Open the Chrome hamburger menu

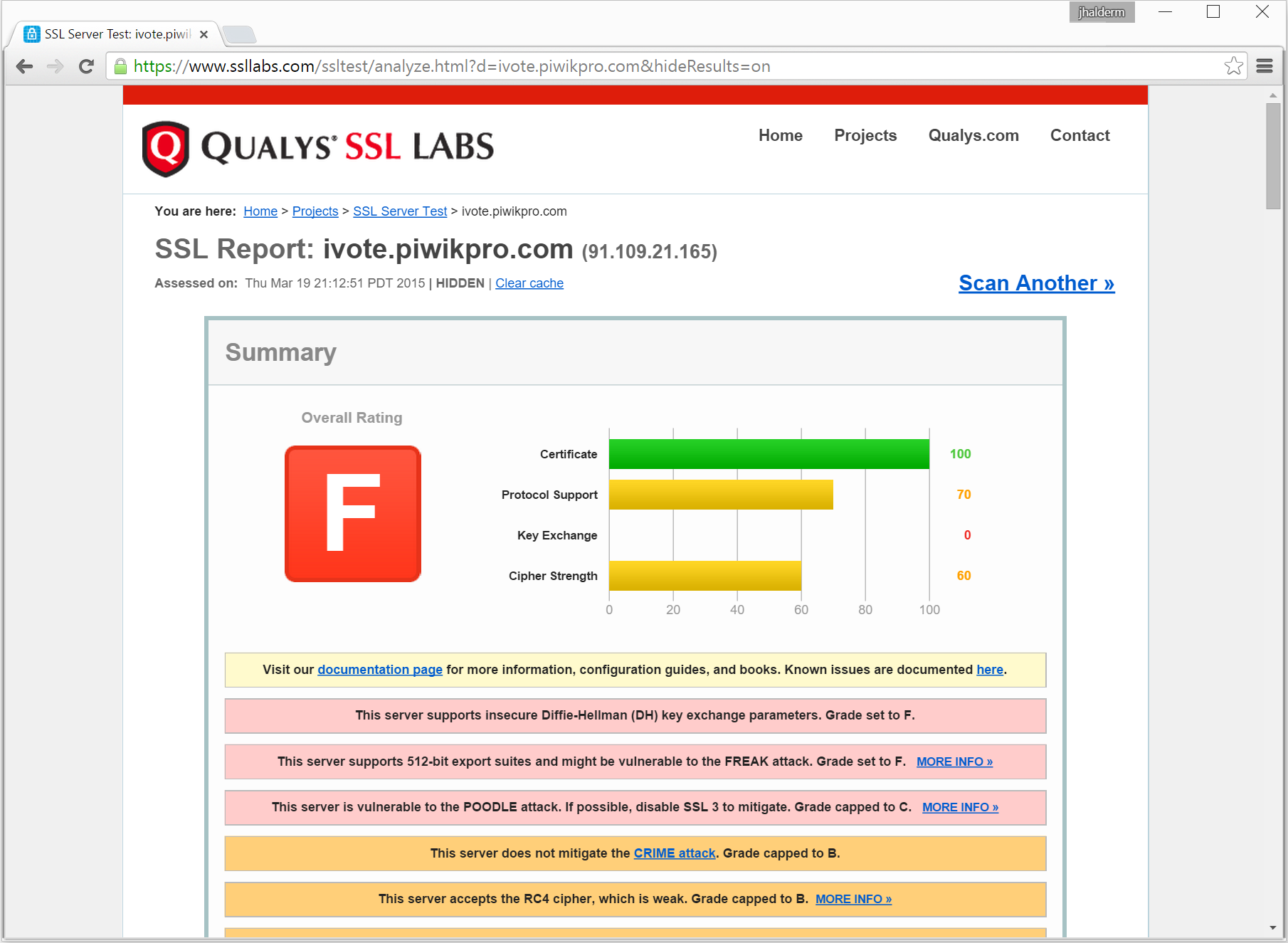tap(1265, 66)
